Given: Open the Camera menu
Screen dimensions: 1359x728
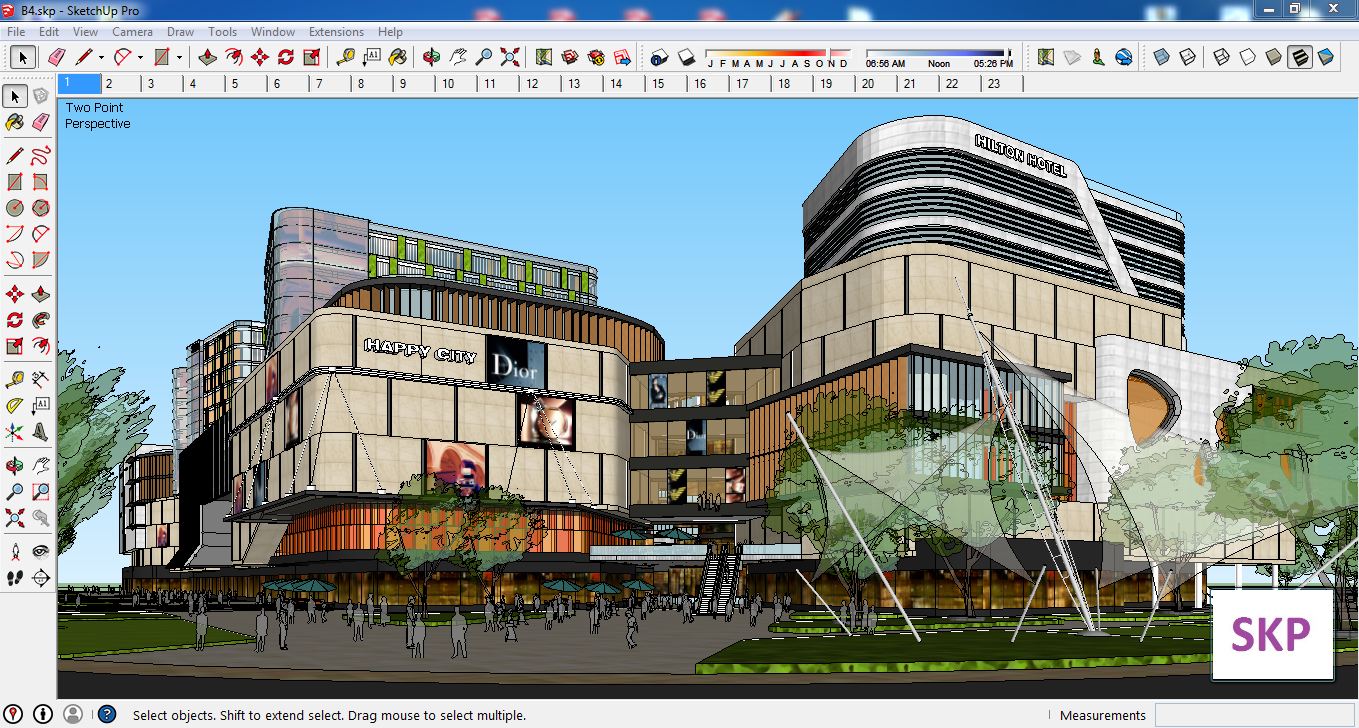Looking at the screenshot, I should (132, 32).
